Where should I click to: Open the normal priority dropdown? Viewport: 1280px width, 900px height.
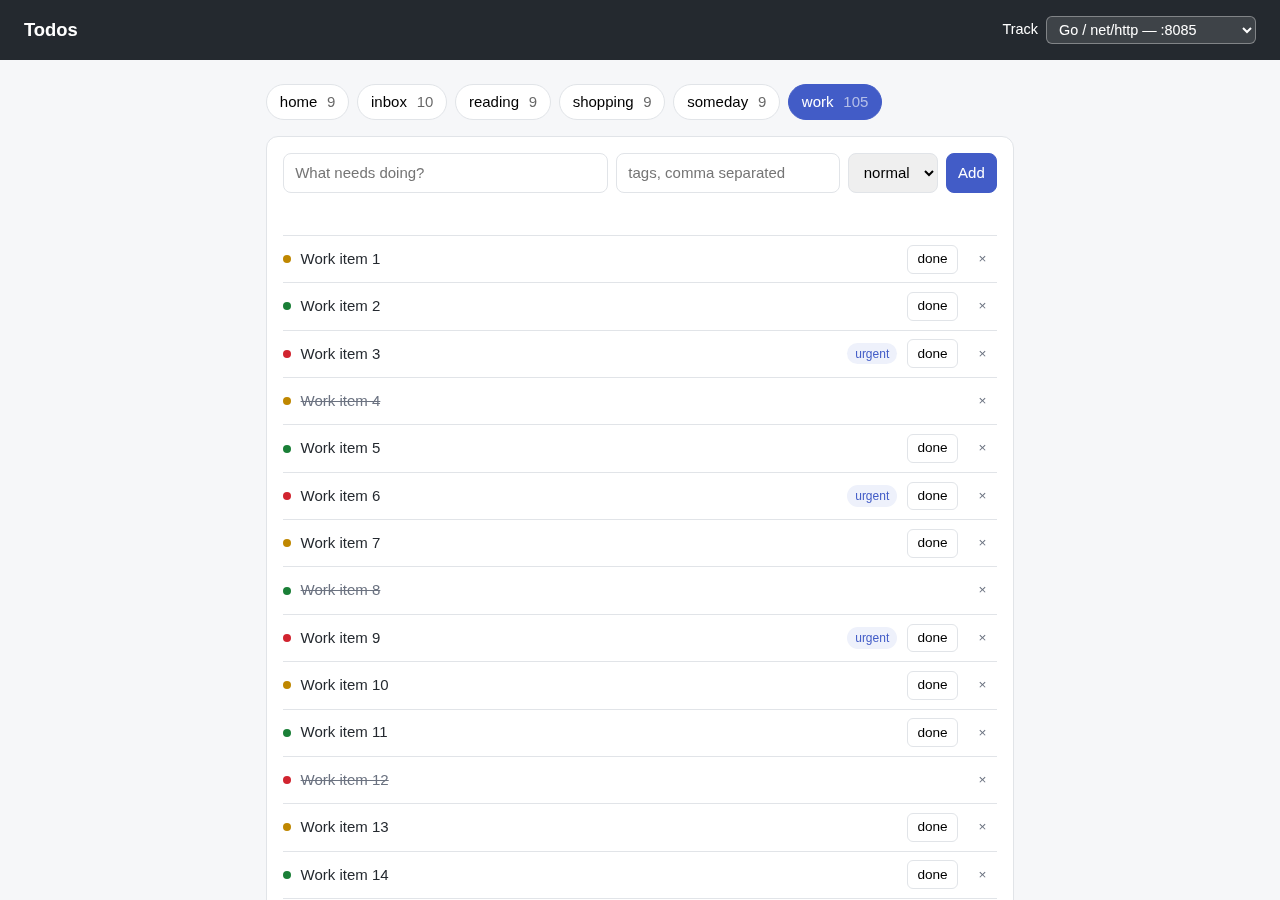[x=893, y=173]
